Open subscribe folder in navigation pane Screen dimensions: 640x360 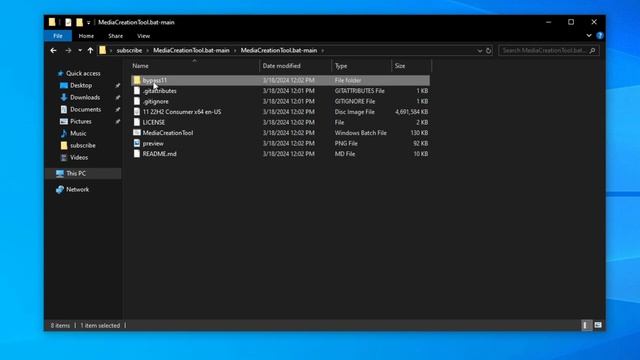click(x=82, y=145)
